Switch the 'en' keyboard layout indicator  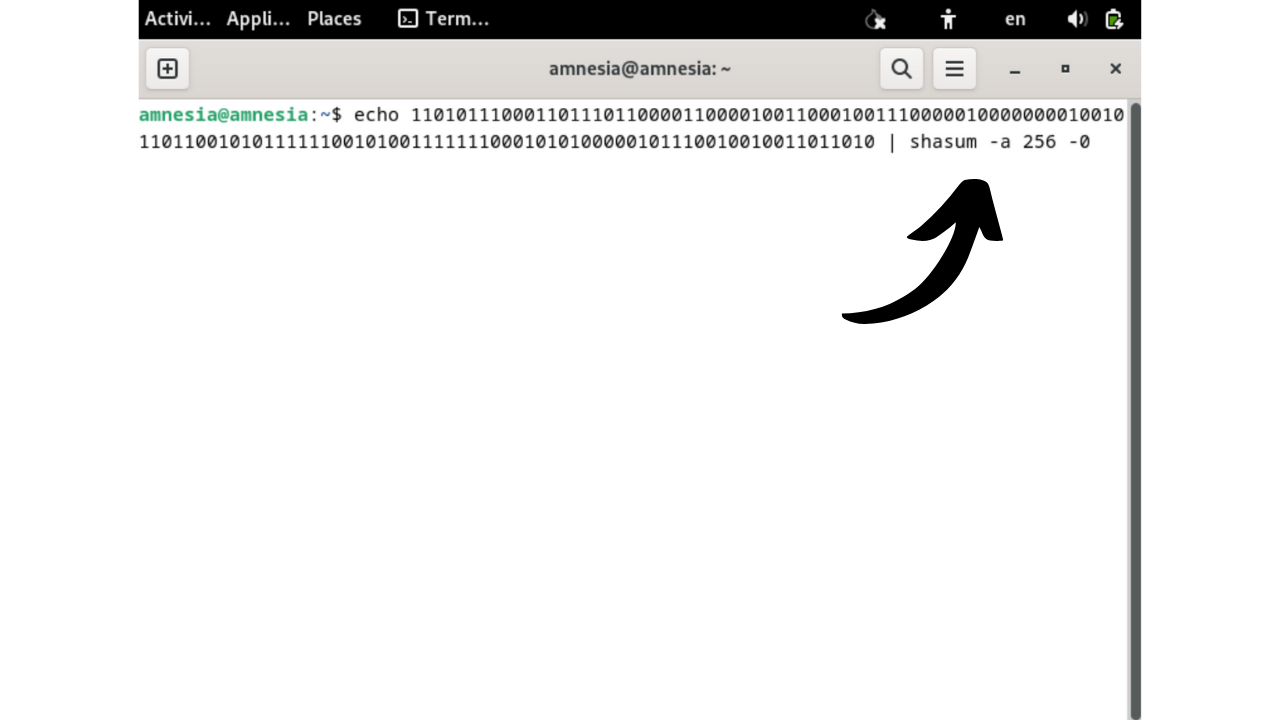click(x=1015, y=19)
